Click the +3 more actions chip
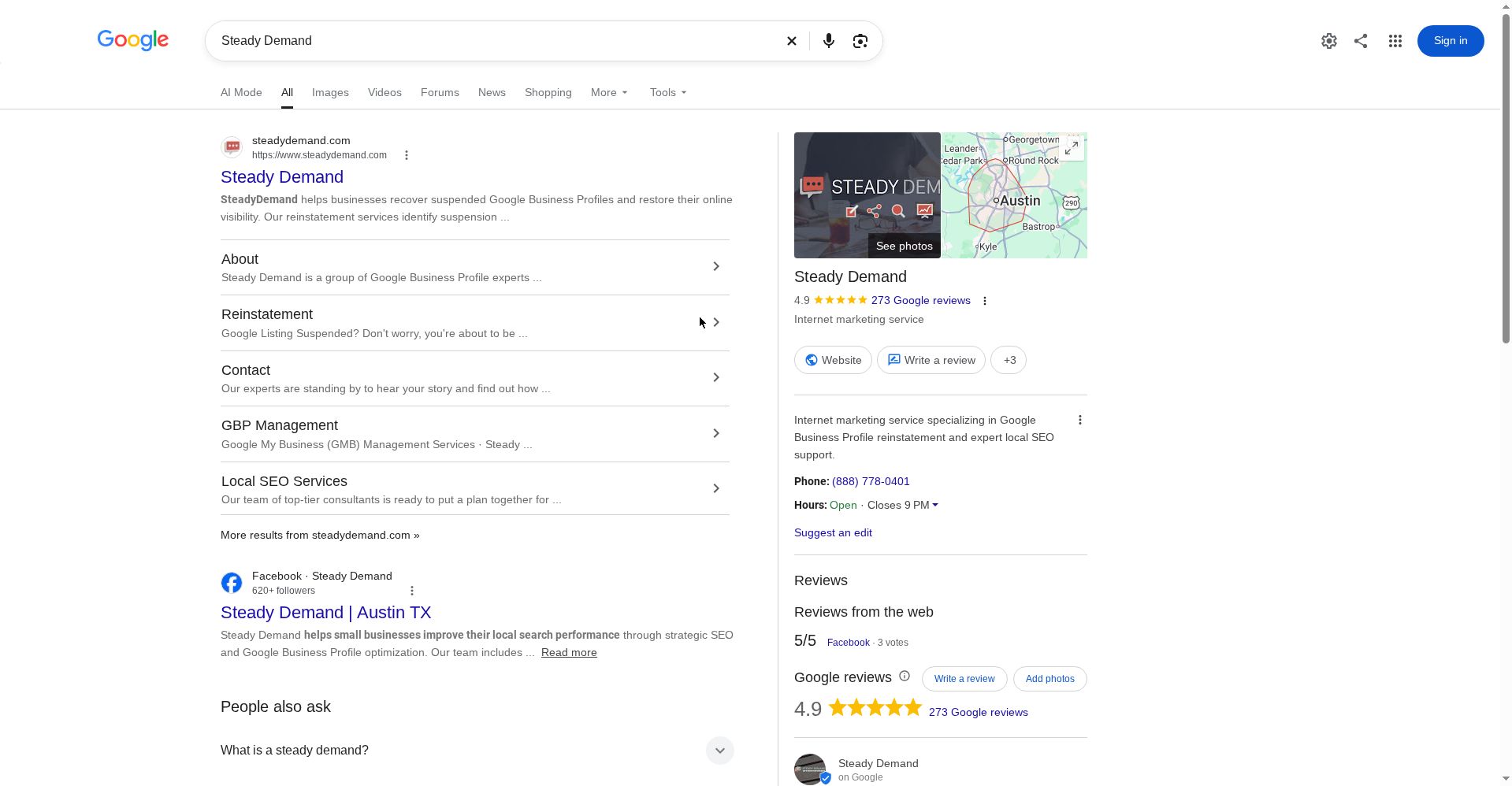 pos(1009,361)
